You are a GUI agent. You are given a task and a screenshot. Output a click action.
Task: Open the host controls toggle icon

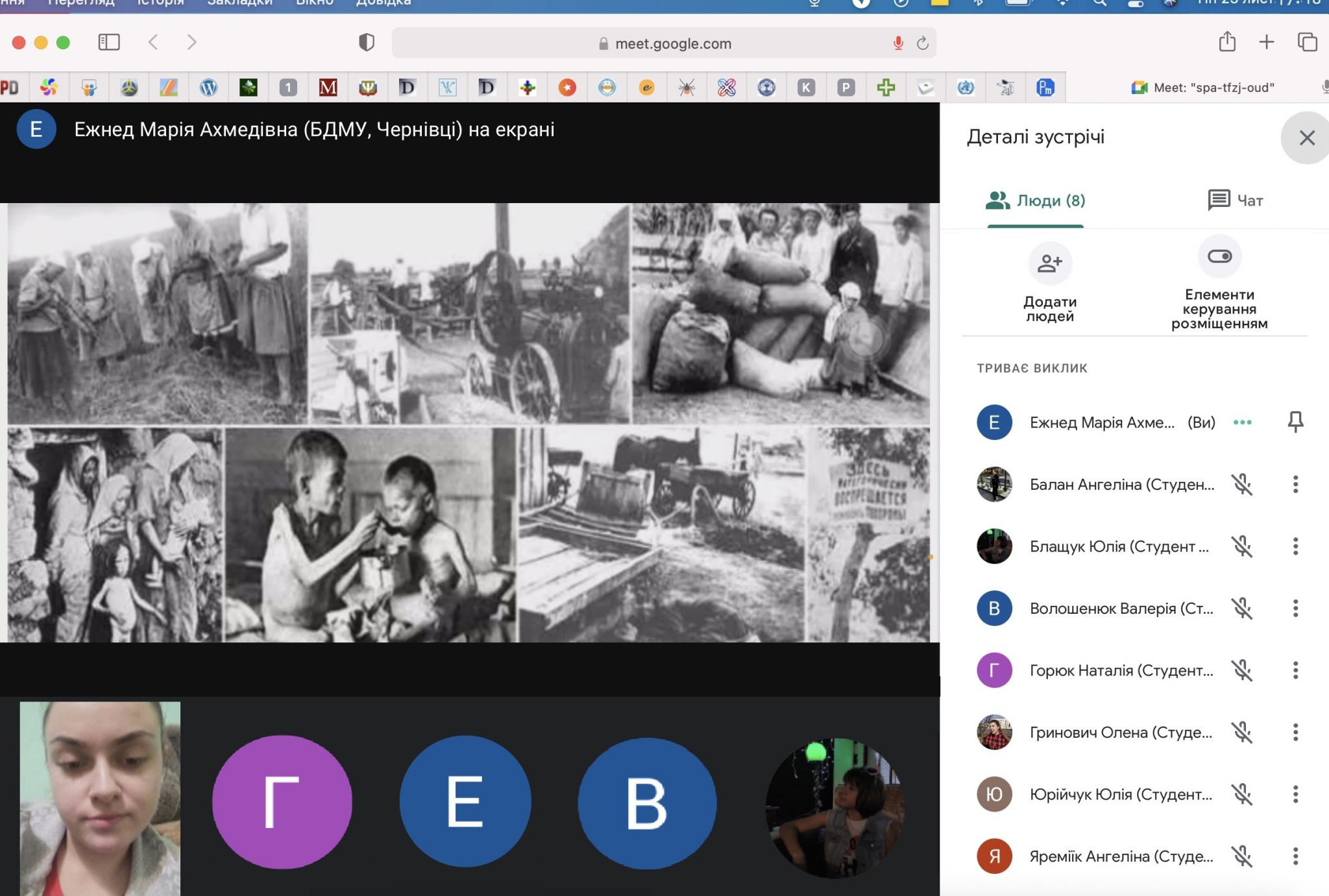click(1219, 257)
